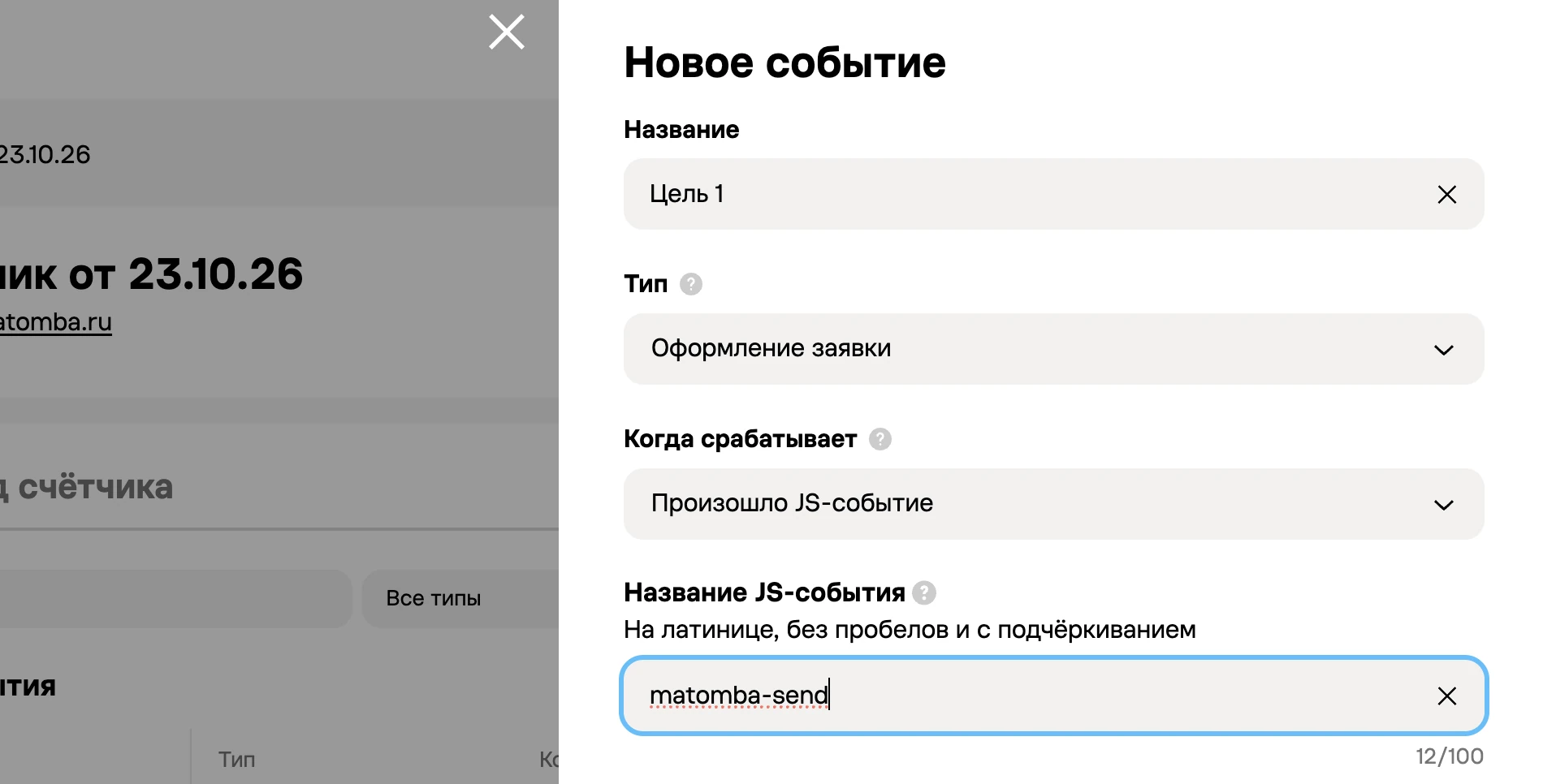Click the 23.10.26 breadcrumb text

pos(45,154)
